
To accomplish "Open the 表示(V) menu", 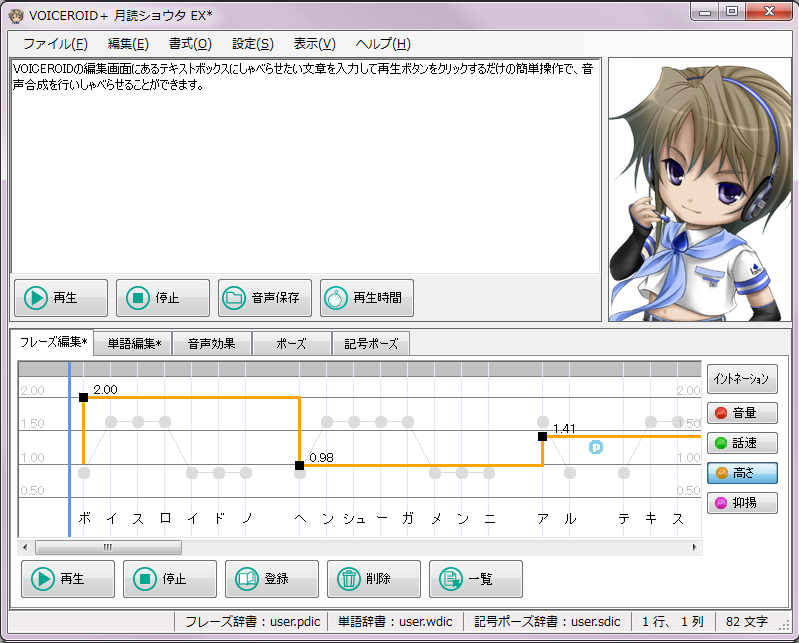I will (x=314, y=44).
